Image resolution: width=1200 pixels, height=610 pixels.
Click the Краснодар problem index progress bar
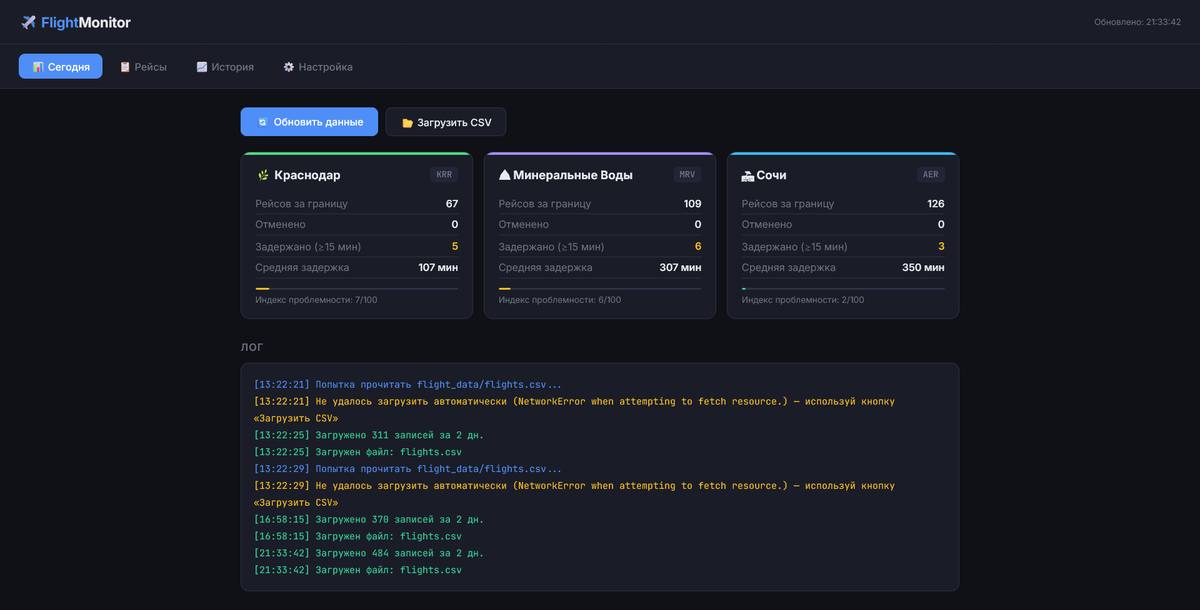coord(357,289)
